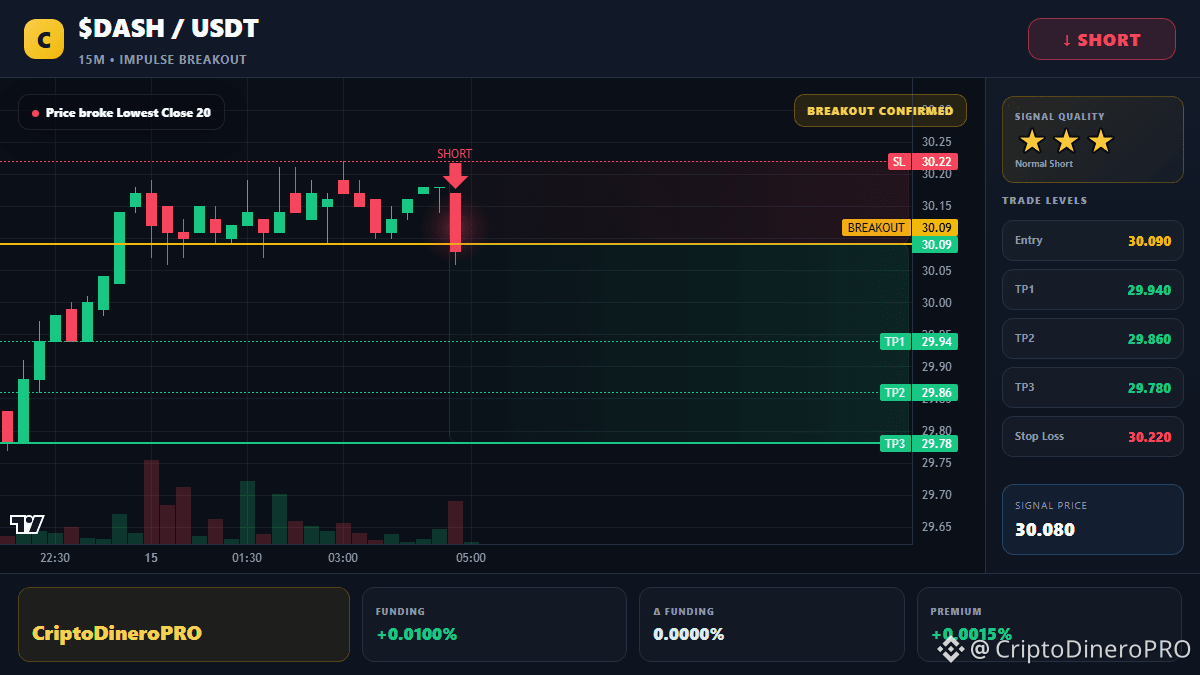Click the 22:30 time axis label
The image size is (1200, 675).
click(x=55, y=558)
